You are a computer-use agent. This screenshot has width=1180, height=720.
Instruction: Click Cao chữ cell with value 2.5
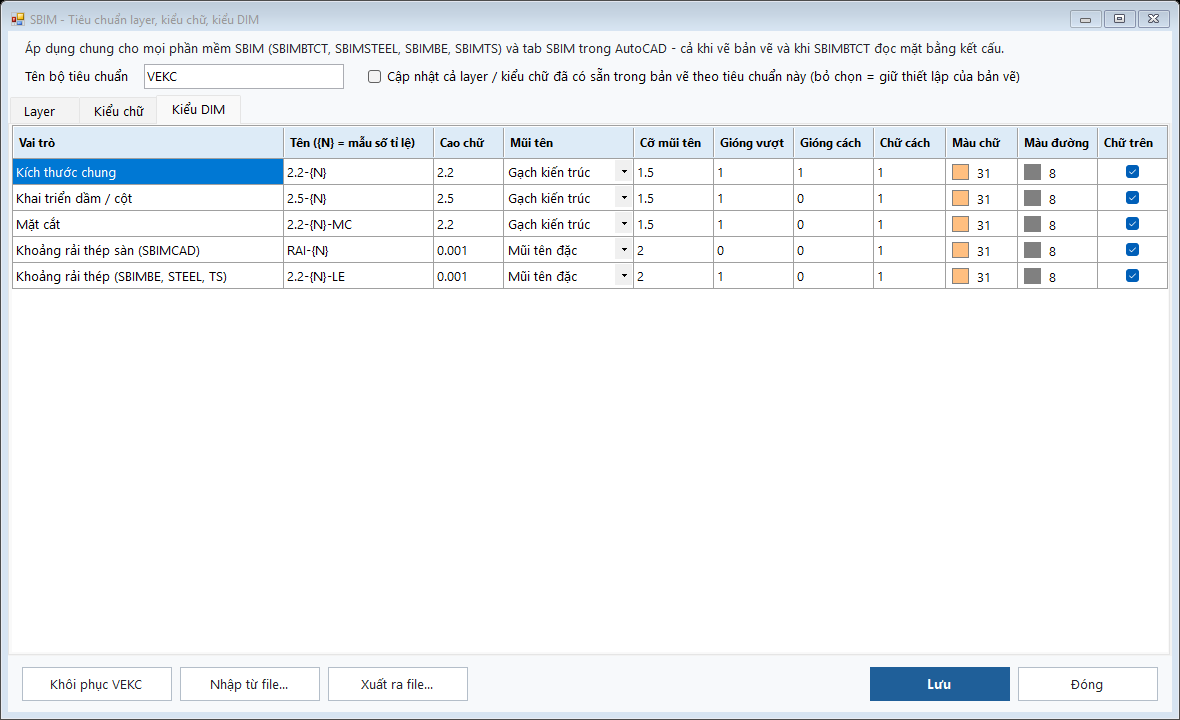(x=468, y=198)
